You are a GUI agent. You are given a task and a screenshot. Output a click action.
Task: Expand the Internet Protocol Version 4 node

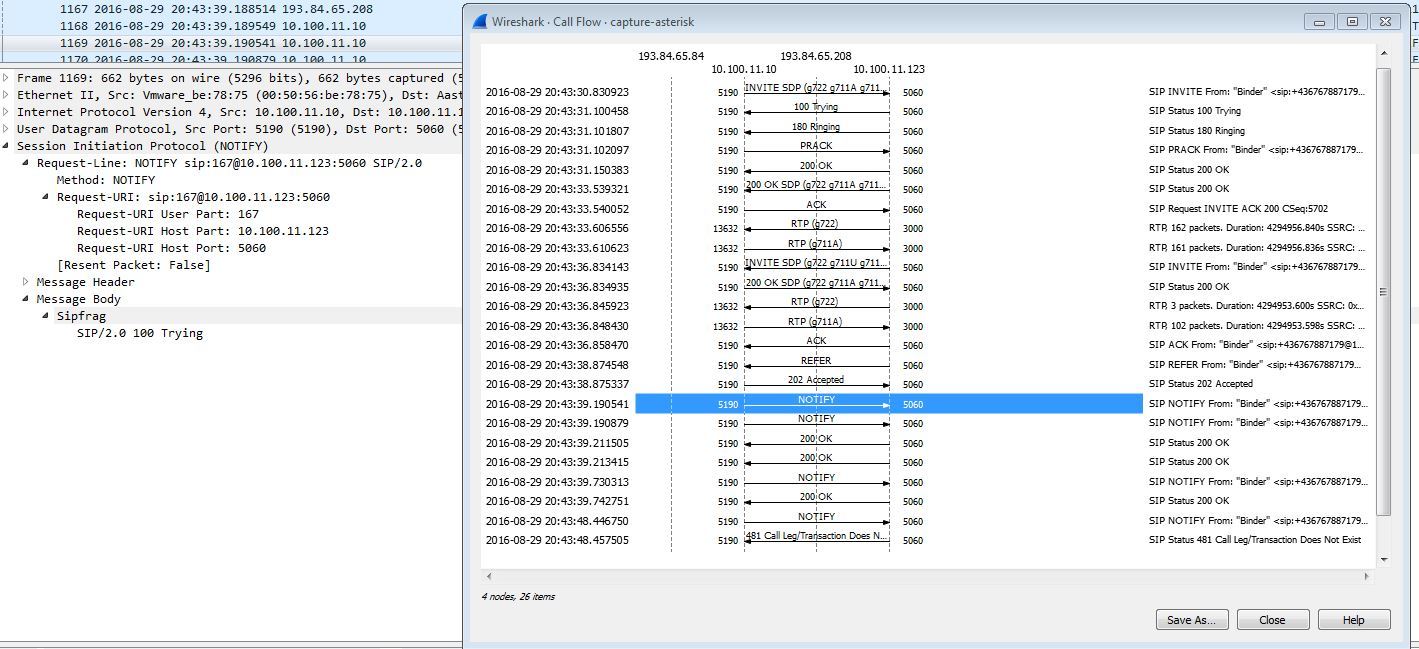8,112
